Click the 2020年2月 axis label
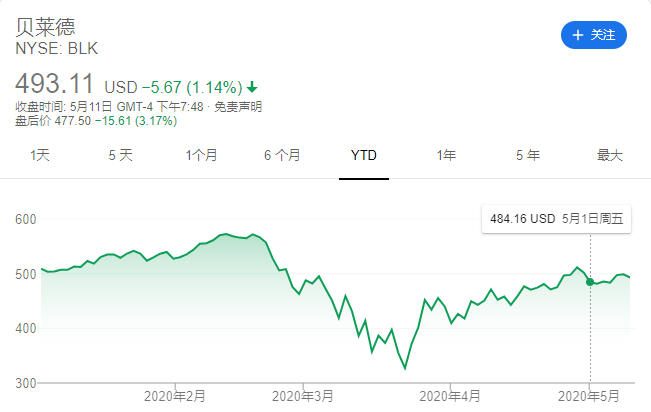This screenshot has height=412, width=651. coord(174,396)
